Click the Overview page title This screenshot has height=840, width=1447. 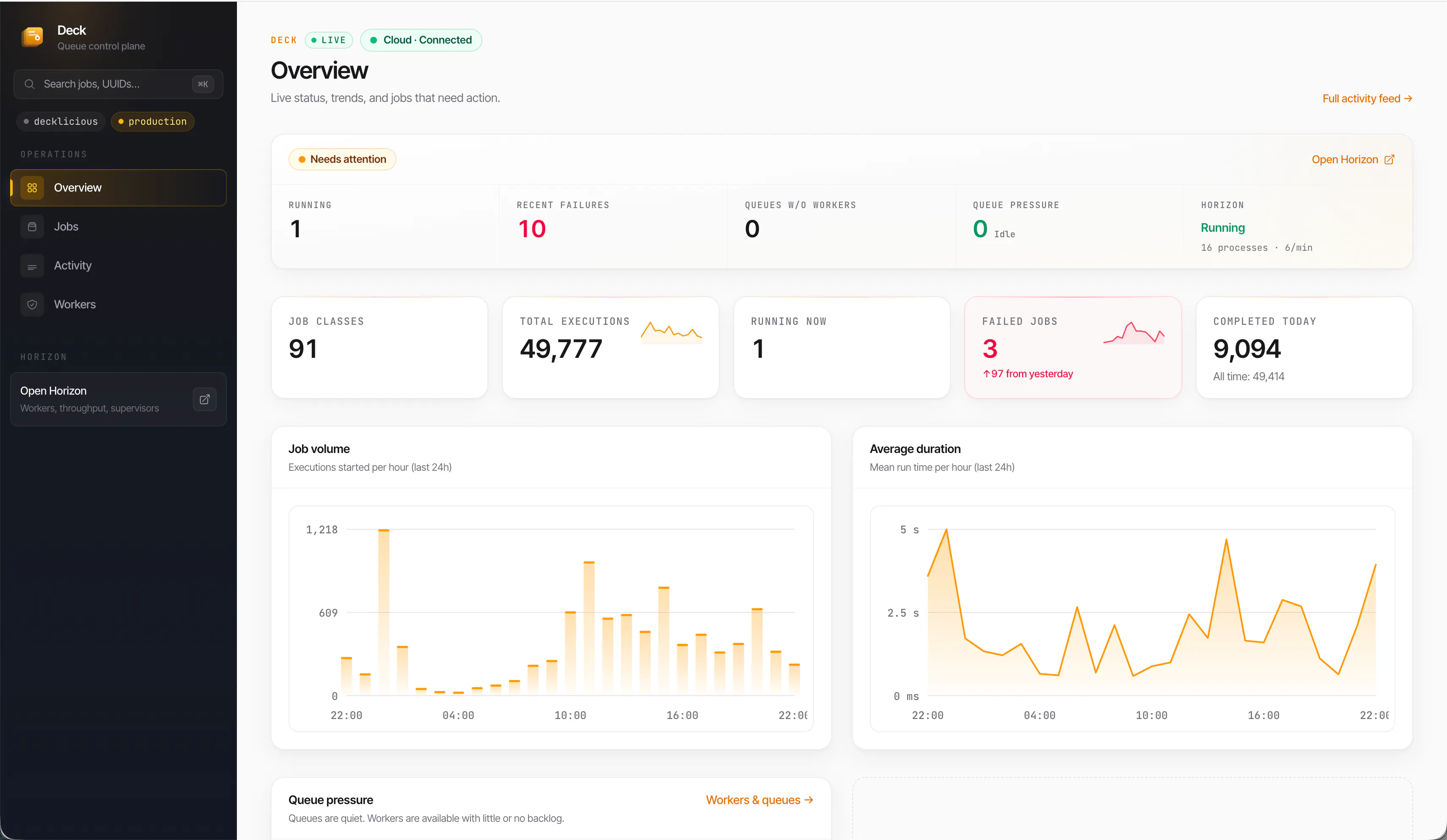pyautogui.click(x=319, y=70)
